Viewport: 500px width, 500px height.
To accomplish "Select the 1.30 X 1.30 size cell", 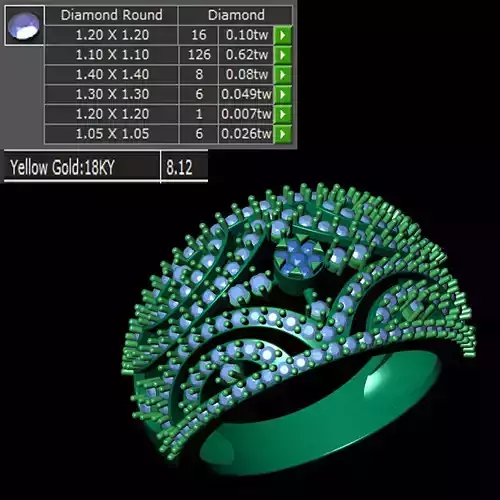I will point(112,94).
